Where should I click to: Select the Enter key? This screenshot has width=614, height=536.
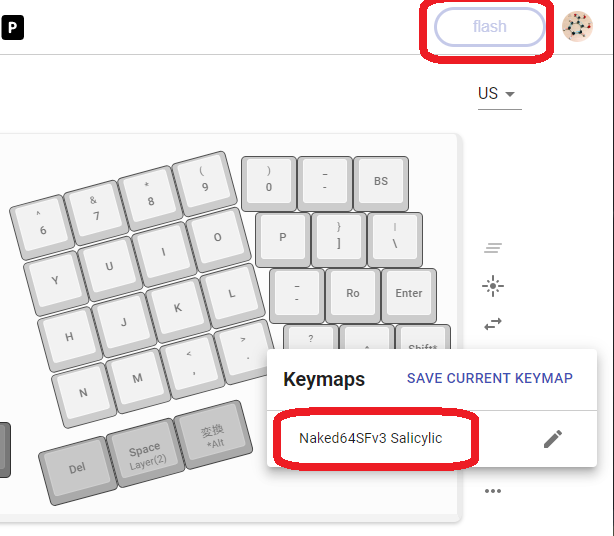409,296
